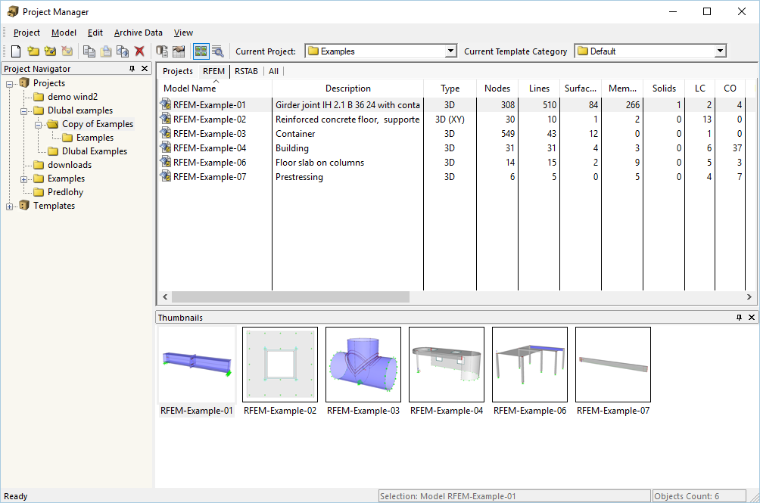This screenshot has width=760, height=503.
Task: Click the Templates root book icon
Action: coord(24,205)
